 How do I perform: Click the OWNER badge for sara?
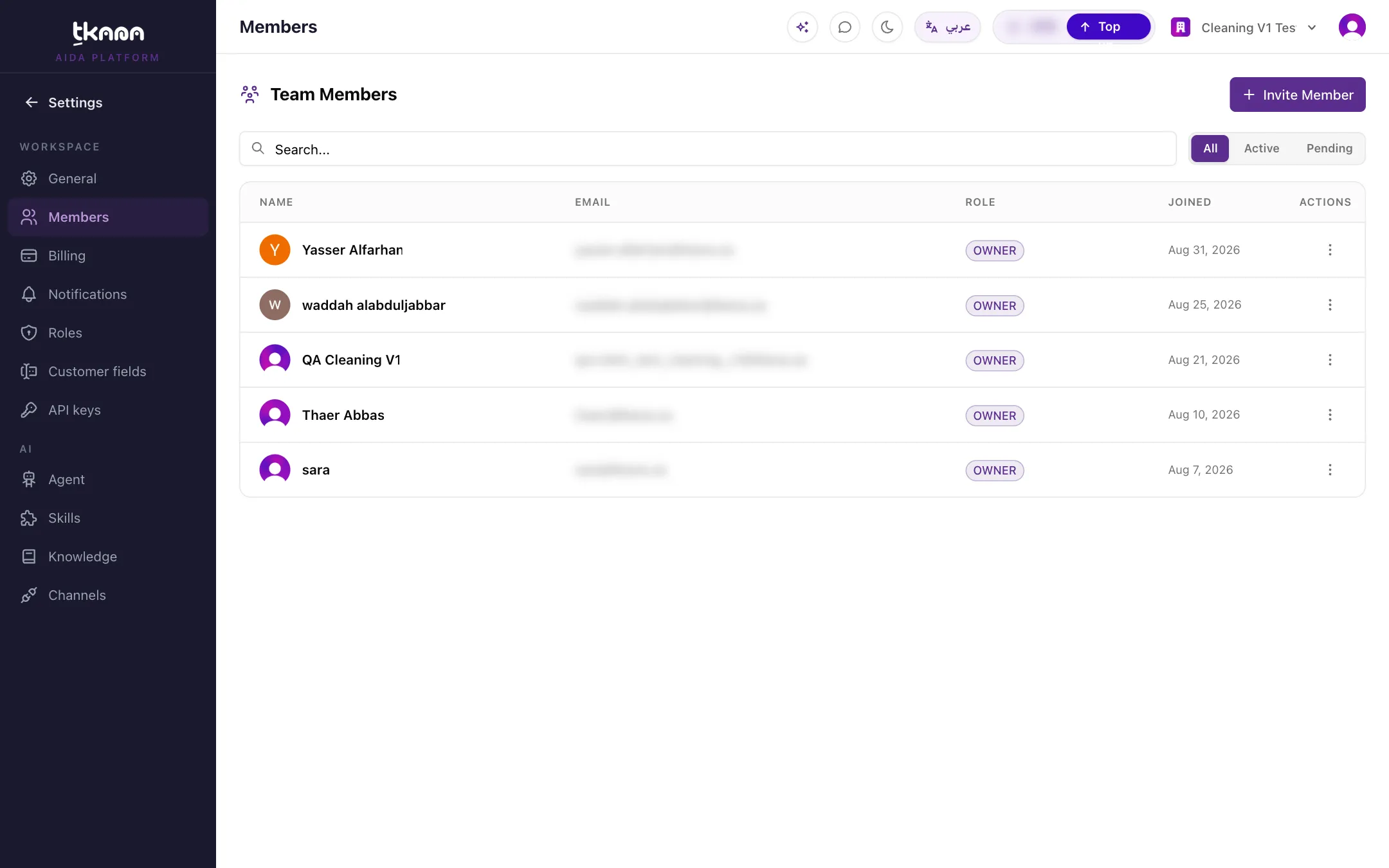994,471
